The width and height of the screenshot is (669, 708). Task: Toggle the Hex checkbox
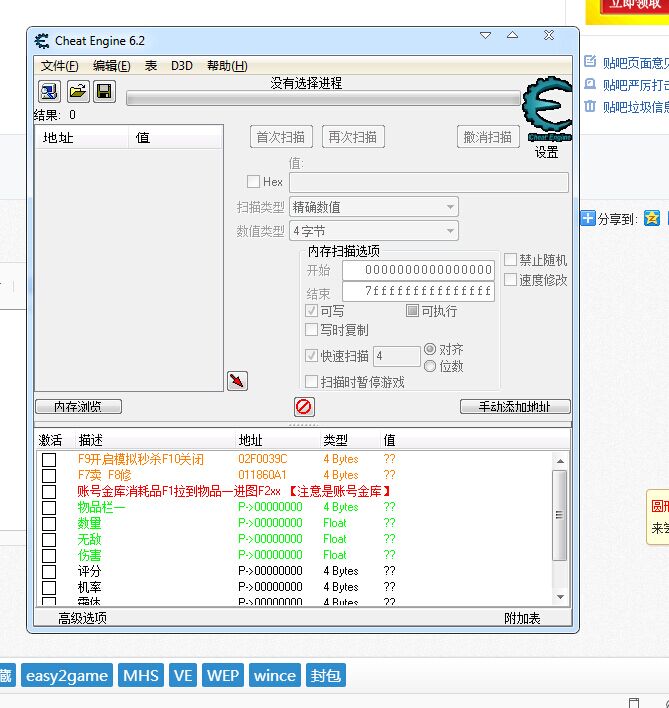[253, 182]
